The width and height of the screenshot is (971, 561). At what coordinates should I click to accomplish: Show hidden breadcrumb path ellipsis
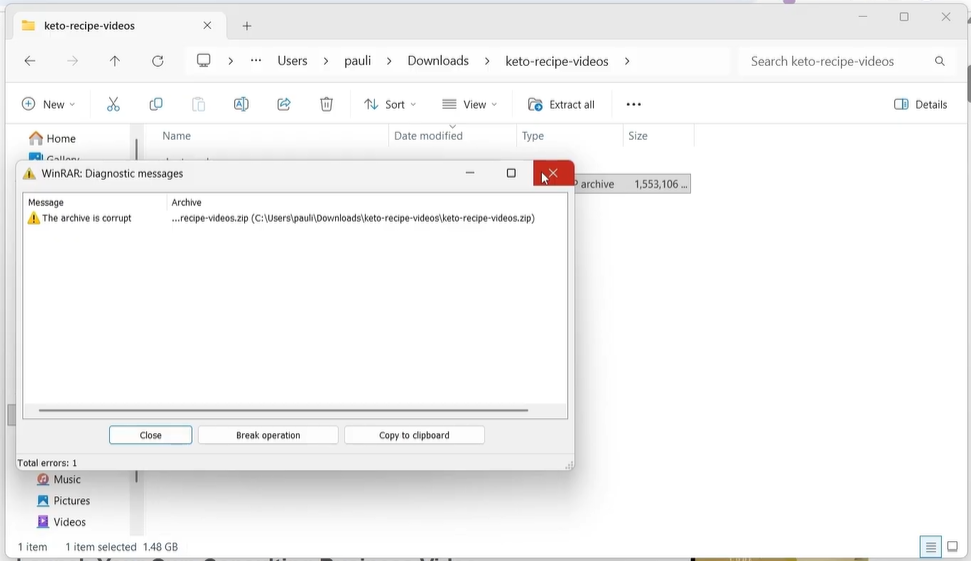pyautogui.click(x=256, y=61)
